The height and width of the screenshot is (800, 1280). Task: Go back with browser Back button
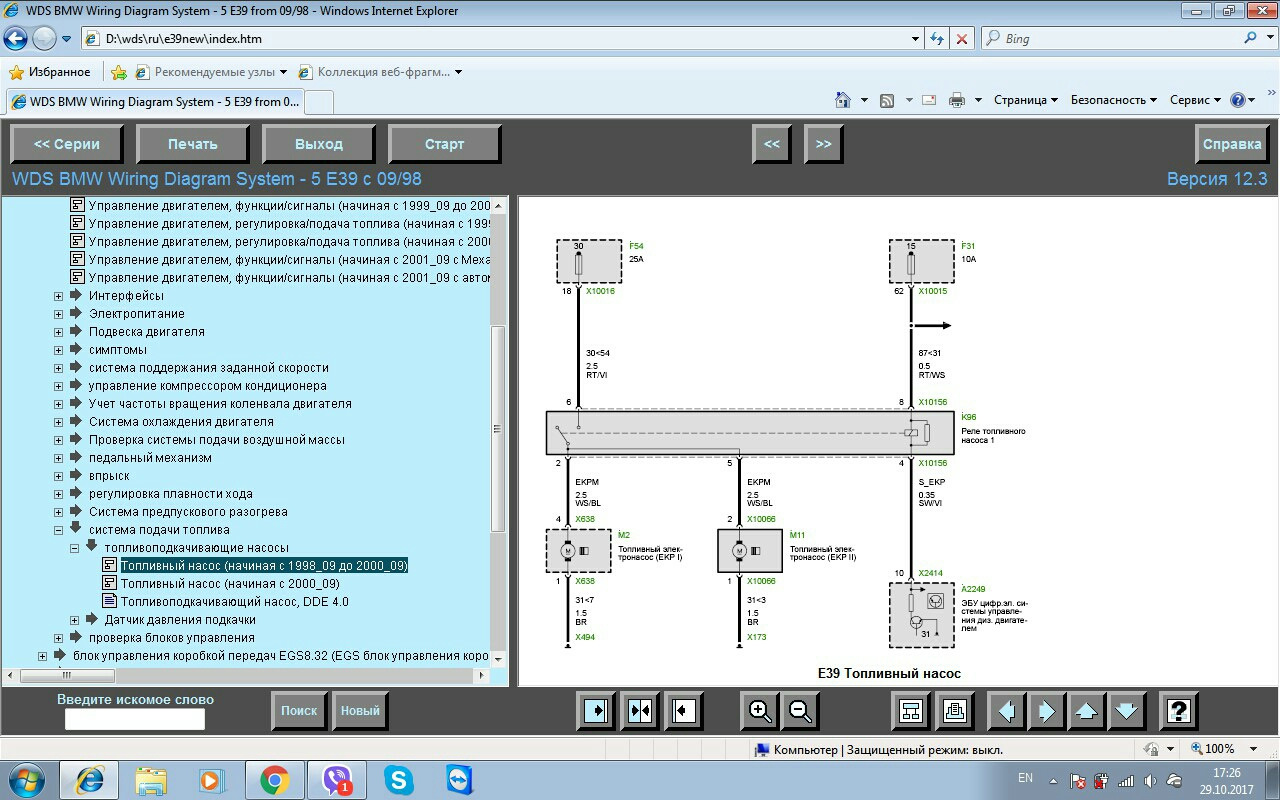coord(15,39)
